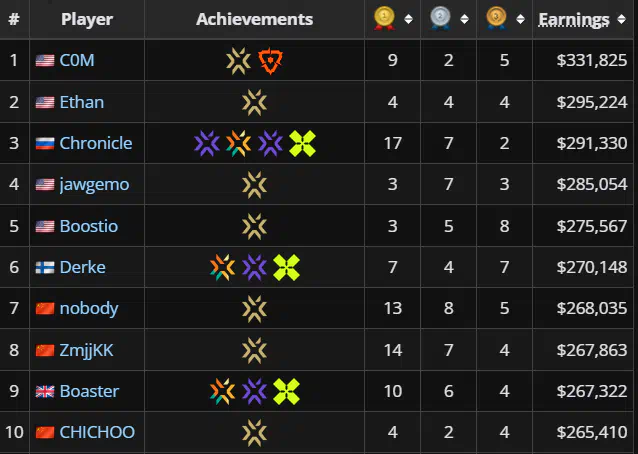Click the gold medal icon in header

(385, 19)
